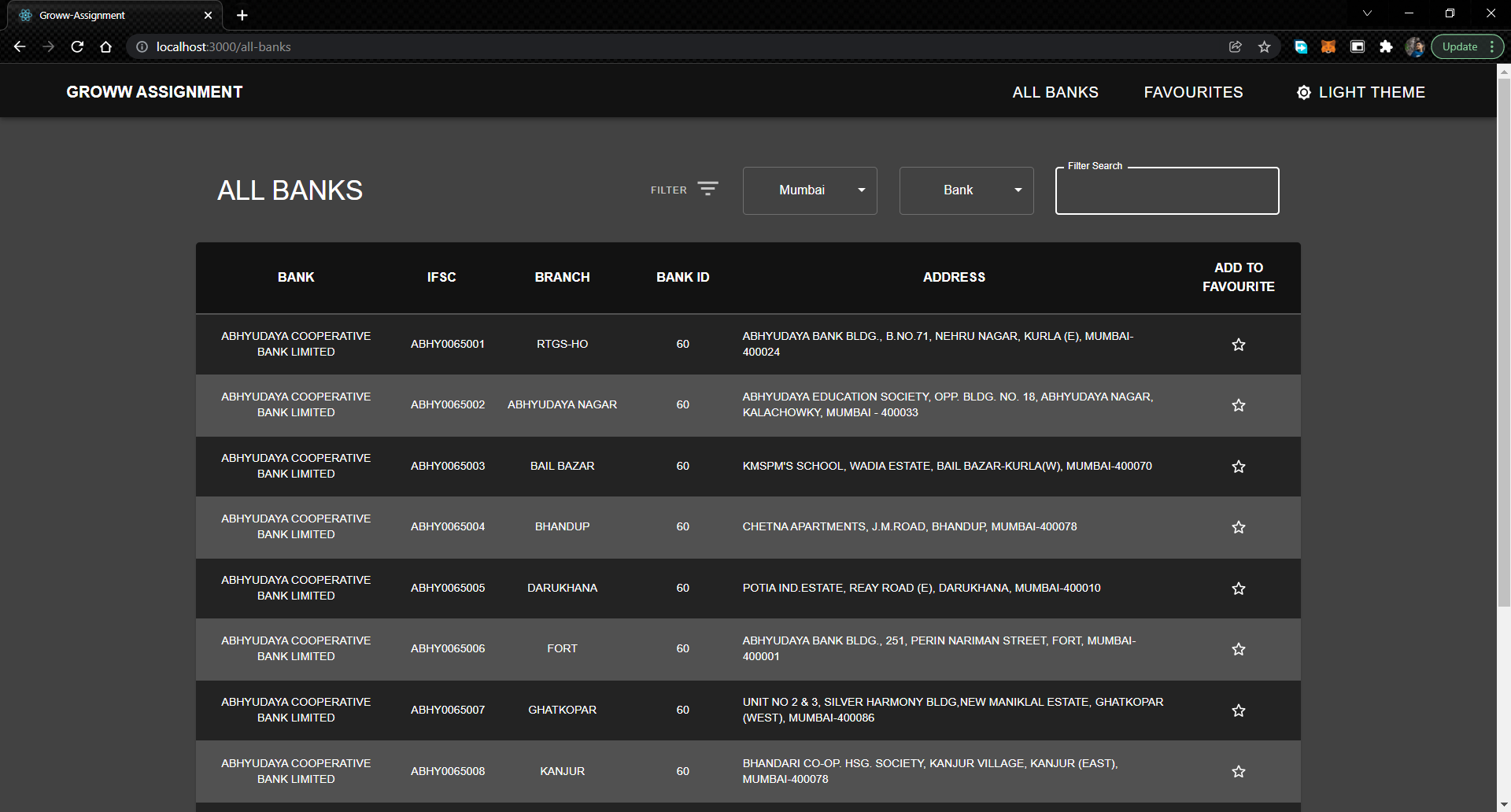Favourite the FORT branch
The image size is (1511, 812).
point(1238,649)
